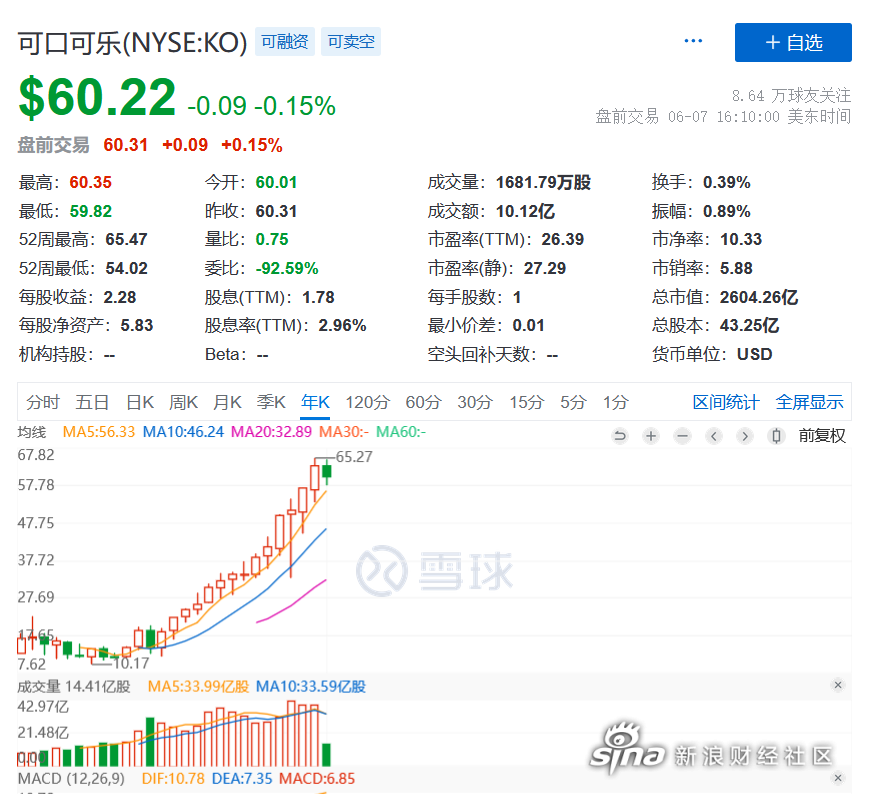Click the candlestick style icon
The width and height of the screenshot is (871, 794).
[777, 436]
